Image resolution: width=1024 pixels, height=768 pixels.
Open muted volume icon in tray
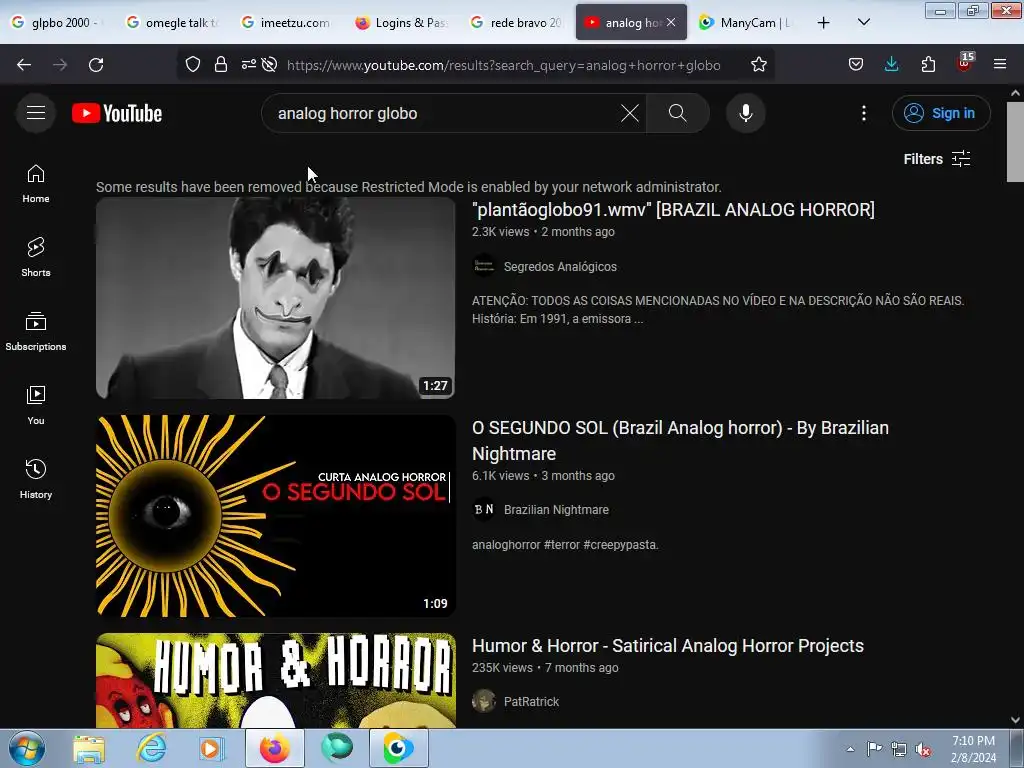(x=923, y=749)
